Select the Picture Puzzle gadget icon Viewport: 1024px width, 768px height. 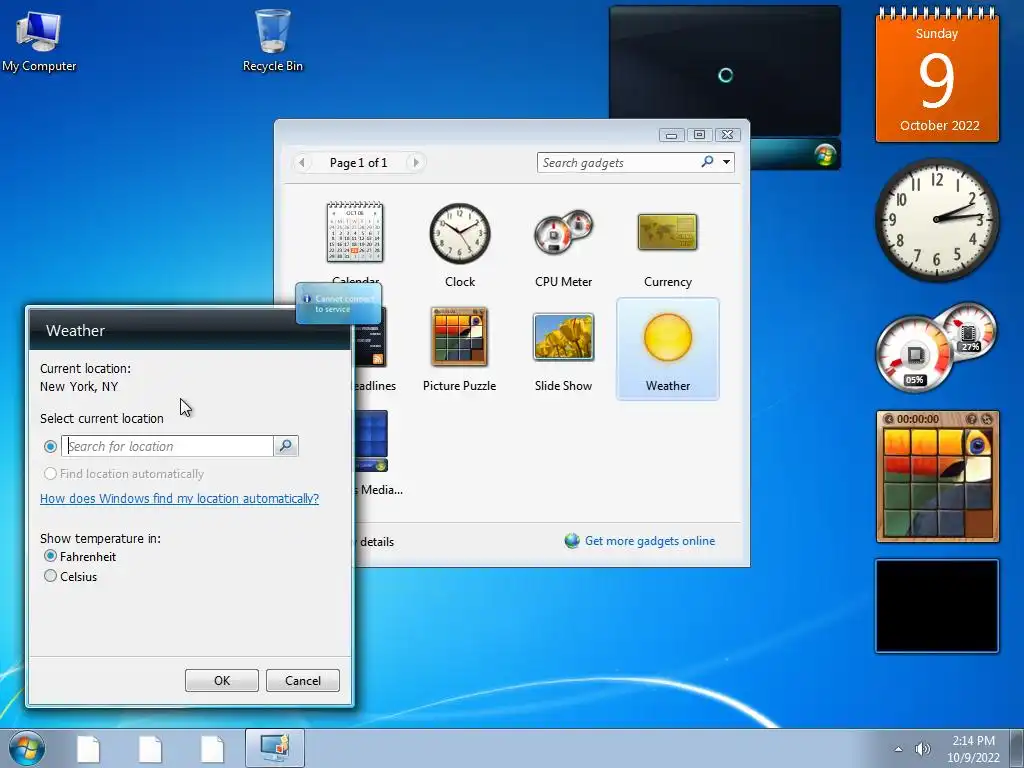[x=459, y=336]
